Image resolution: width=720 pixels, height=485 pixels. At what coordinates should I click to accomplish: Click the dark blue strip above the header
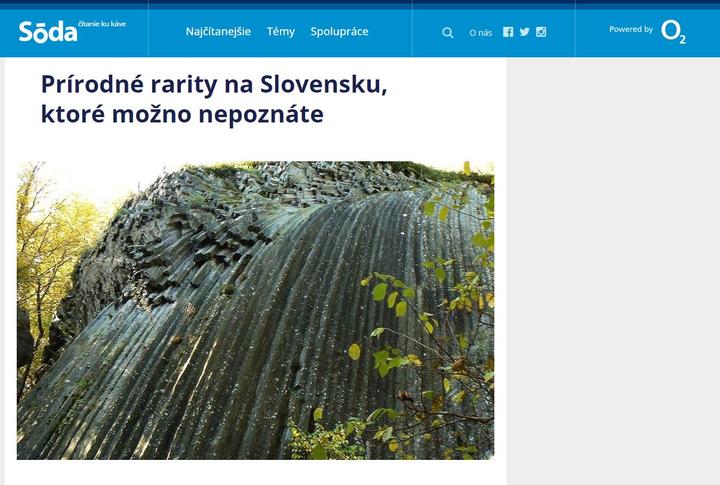(x=360, y=4)
